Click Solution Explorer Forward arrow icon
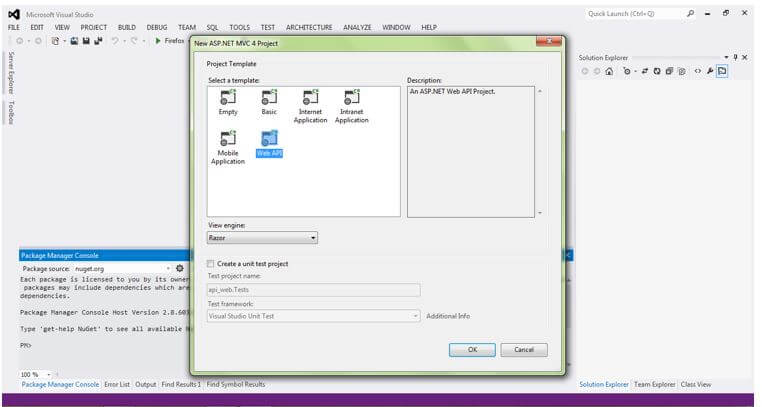 pyautogui.click(x=597, y=71)
